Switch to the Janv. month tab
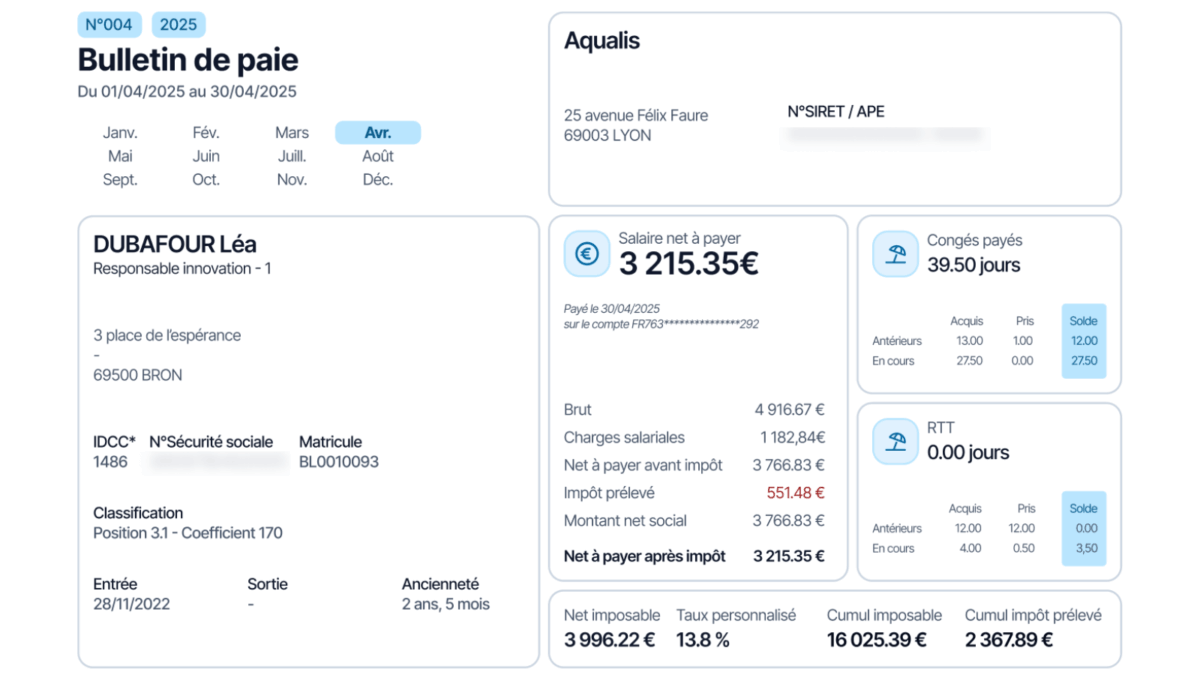The image size is (1200, 675). [120, 133]
